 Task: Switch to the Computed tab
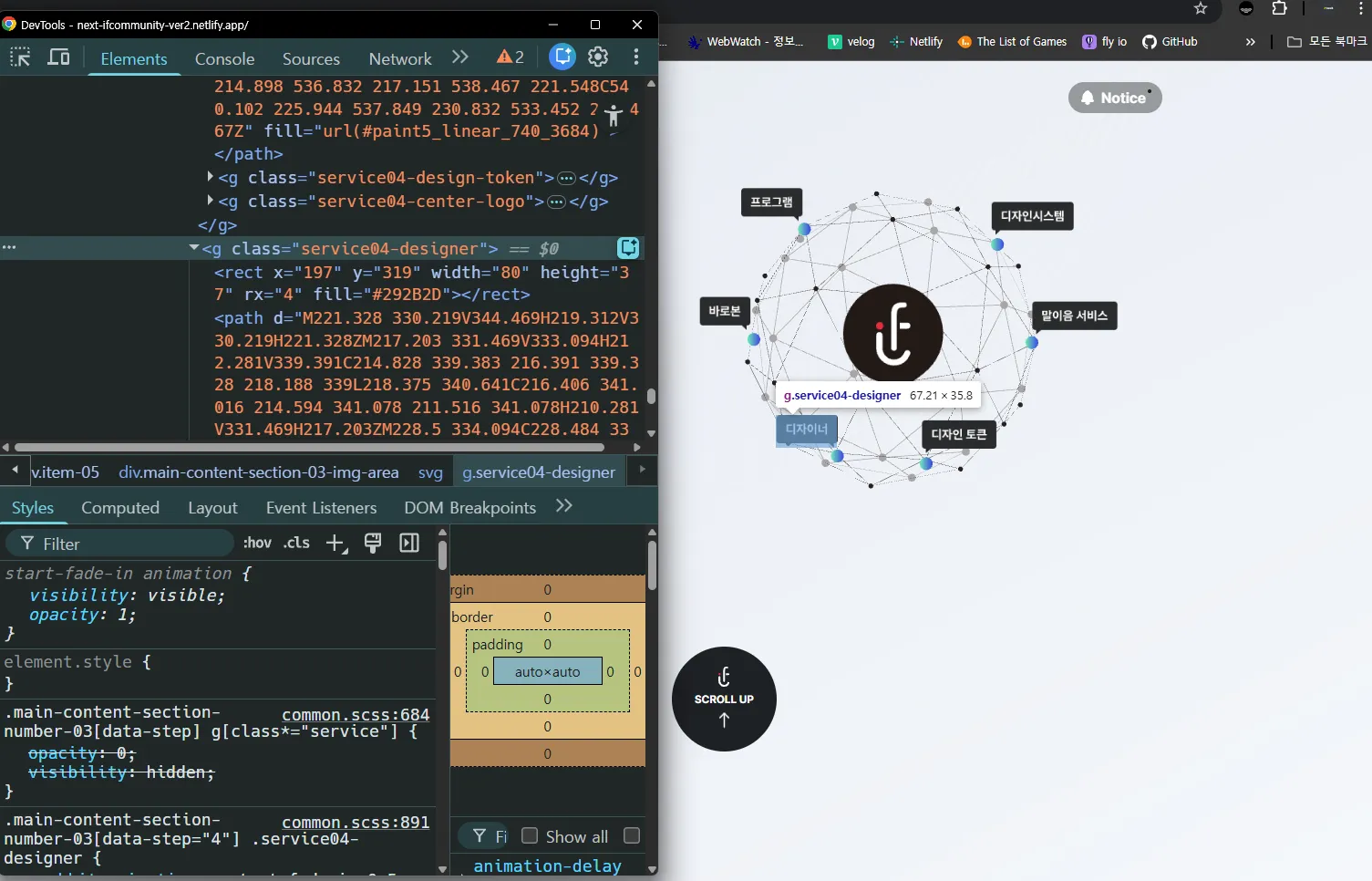120,507
